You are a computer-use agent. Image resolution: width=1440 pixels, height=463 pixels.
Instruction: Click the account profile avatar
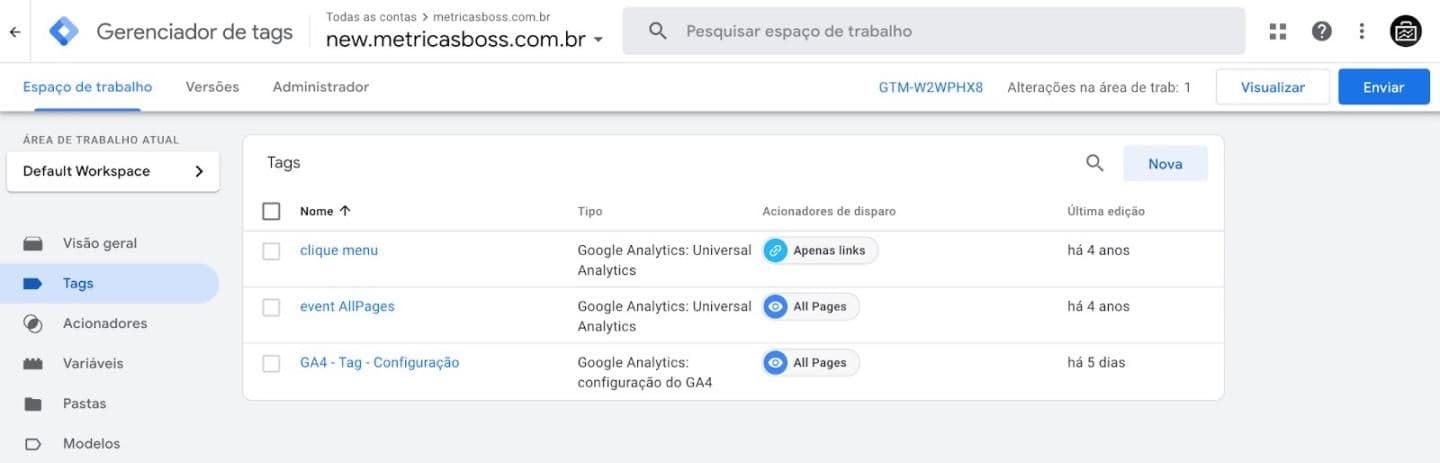(x=1406, y=31)
